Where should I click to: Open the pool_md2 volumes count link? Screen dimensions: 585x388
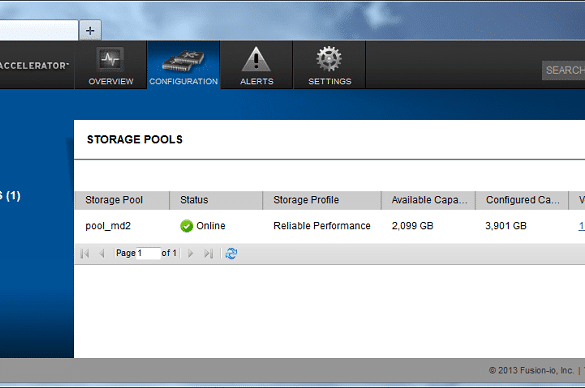point(582,226)
